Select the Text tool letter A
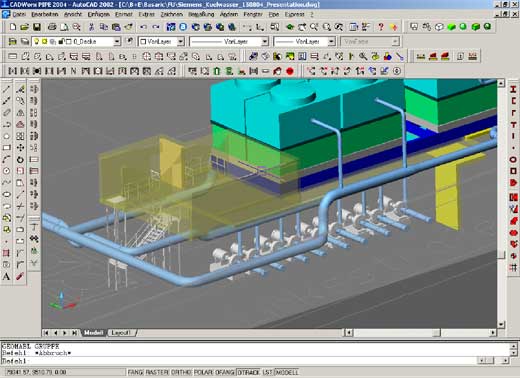This screenshot has height=378, width=520. pos(6,276)
